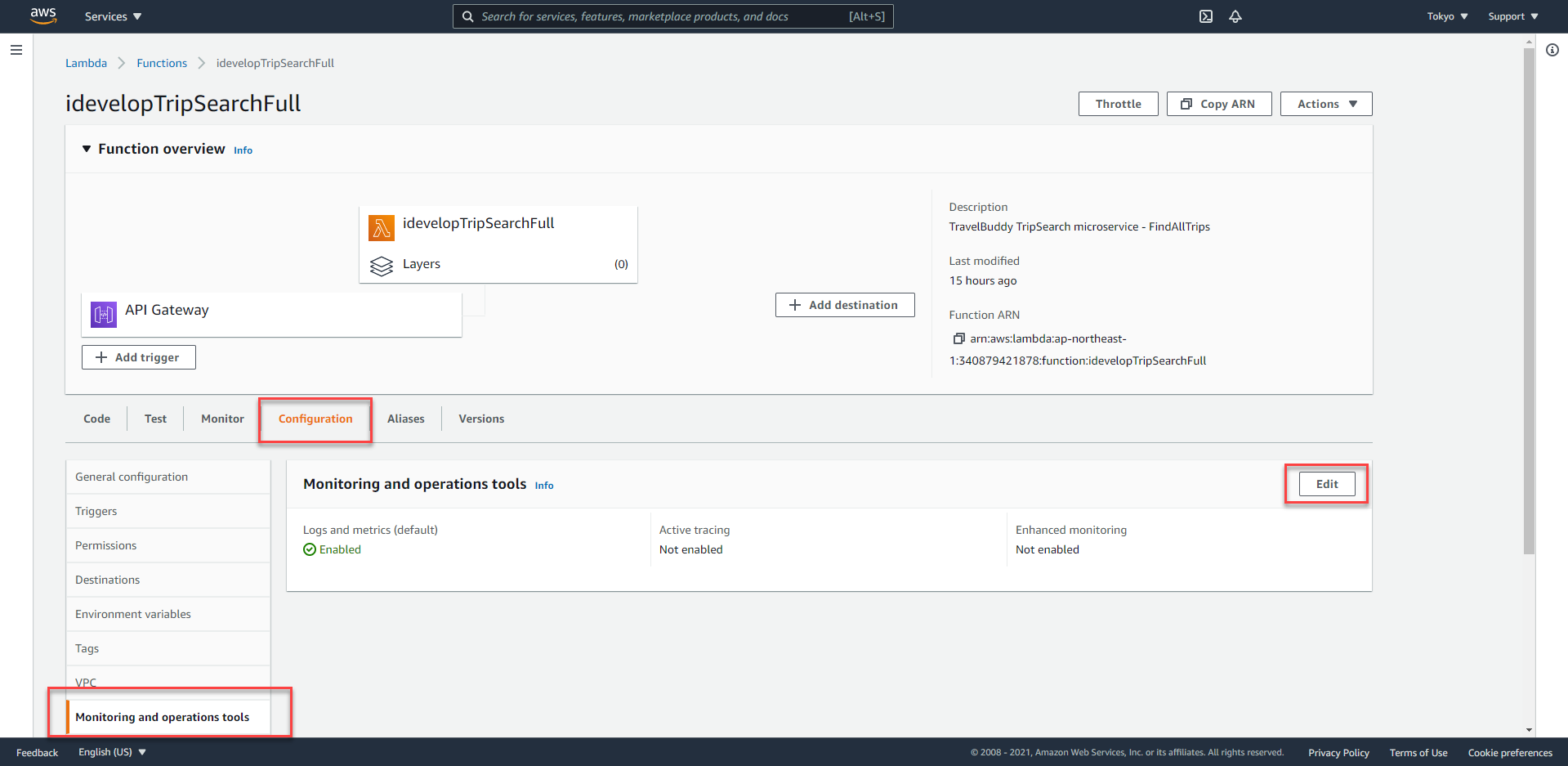
Task: Click the Add trigger button
Action: click(x=139, y=357)
